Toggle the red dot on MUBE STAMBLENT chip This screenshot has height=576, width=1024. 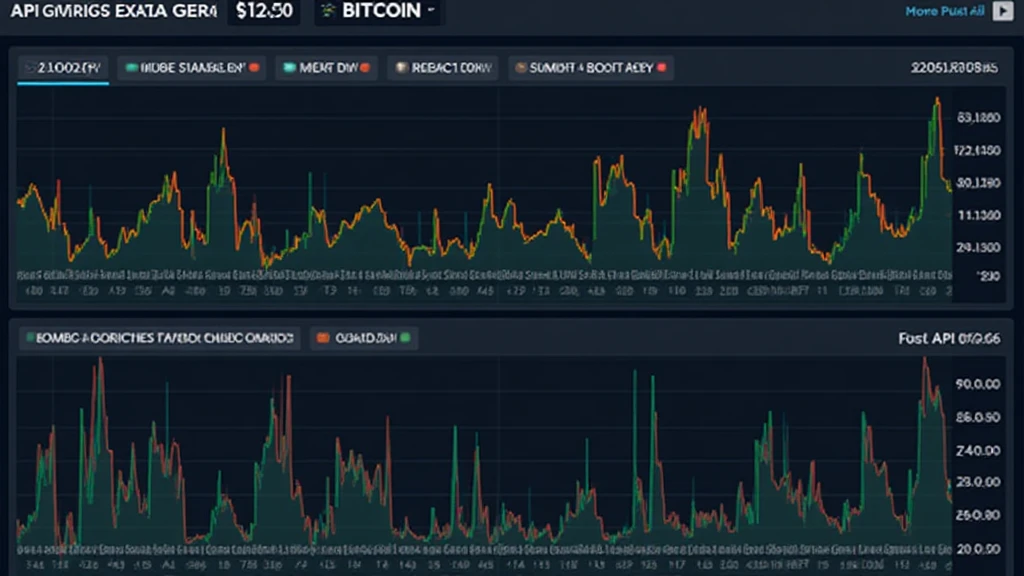click(254, 68)
